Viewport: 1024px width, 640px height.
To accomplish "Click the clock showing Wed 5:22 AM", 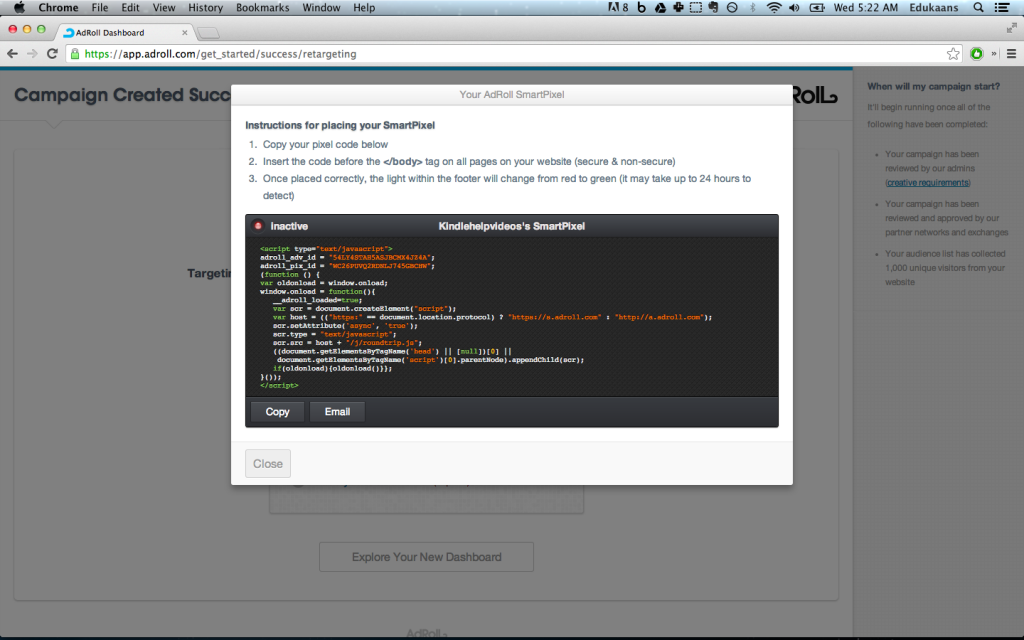I will (865, 8).
